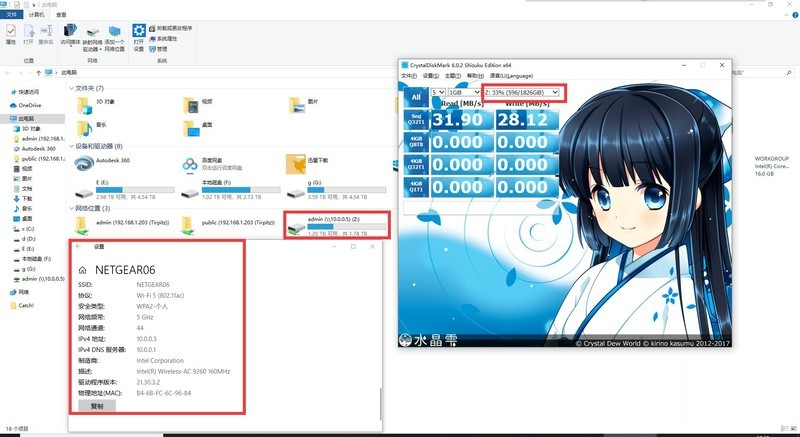Image resolution: width=800 pixels, height=437 pixels.
Task: Collapse the 网络位置 (3) group
Action: tap(71, 209)
